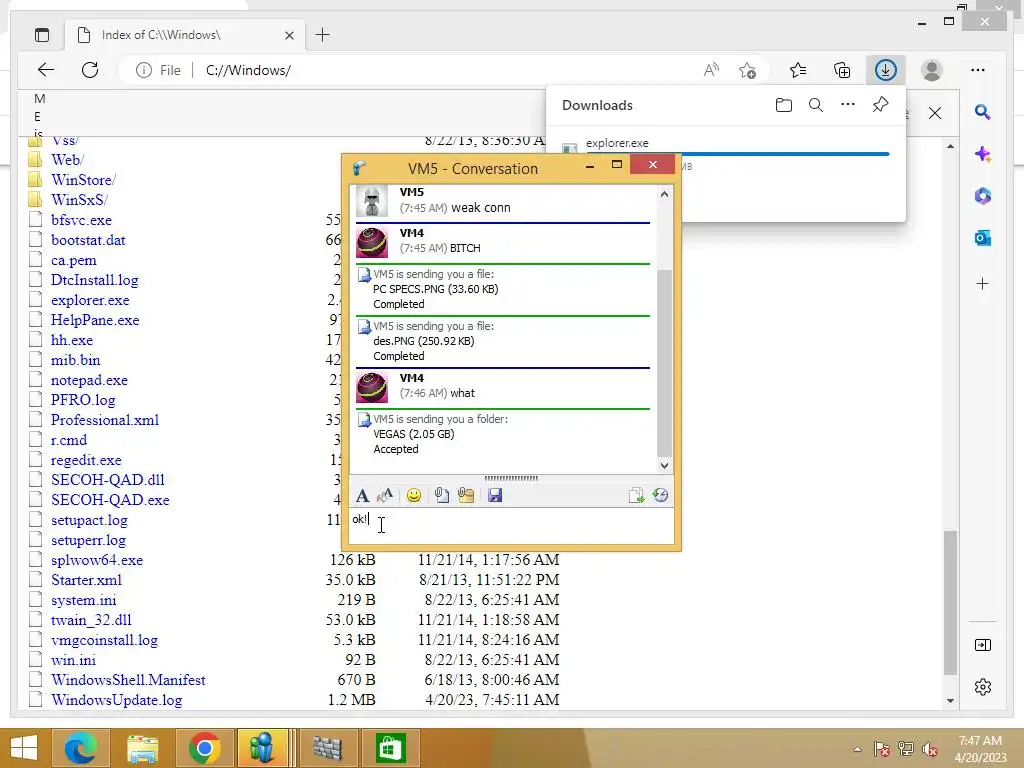Open Edge settings and more menu

coord(978,70)
